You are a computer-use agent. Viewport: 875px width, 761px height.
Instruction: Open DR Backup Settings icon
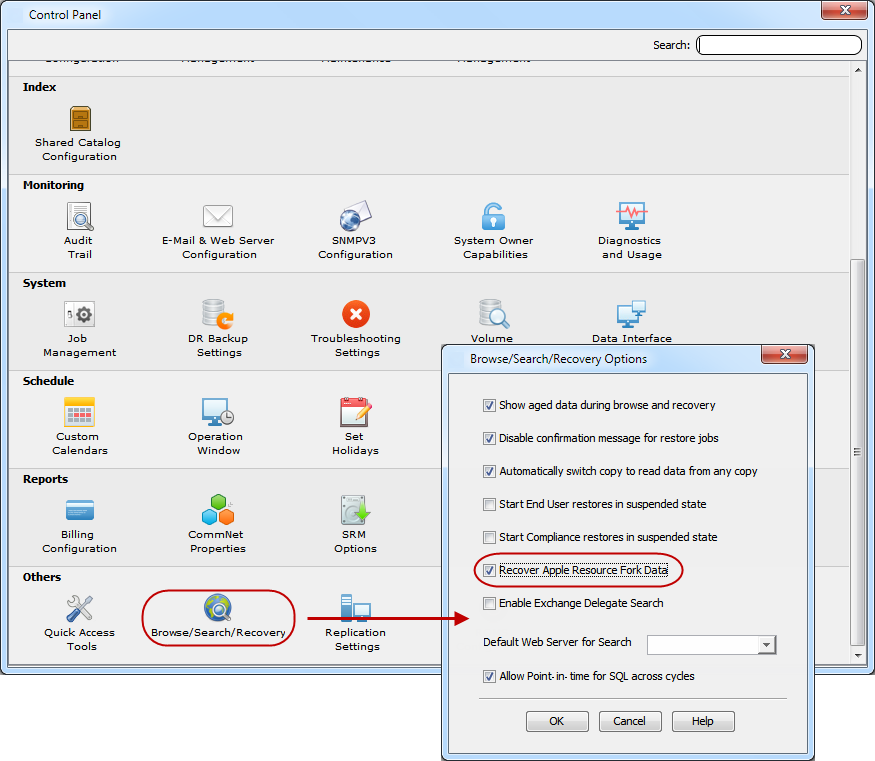pos(218,314)
